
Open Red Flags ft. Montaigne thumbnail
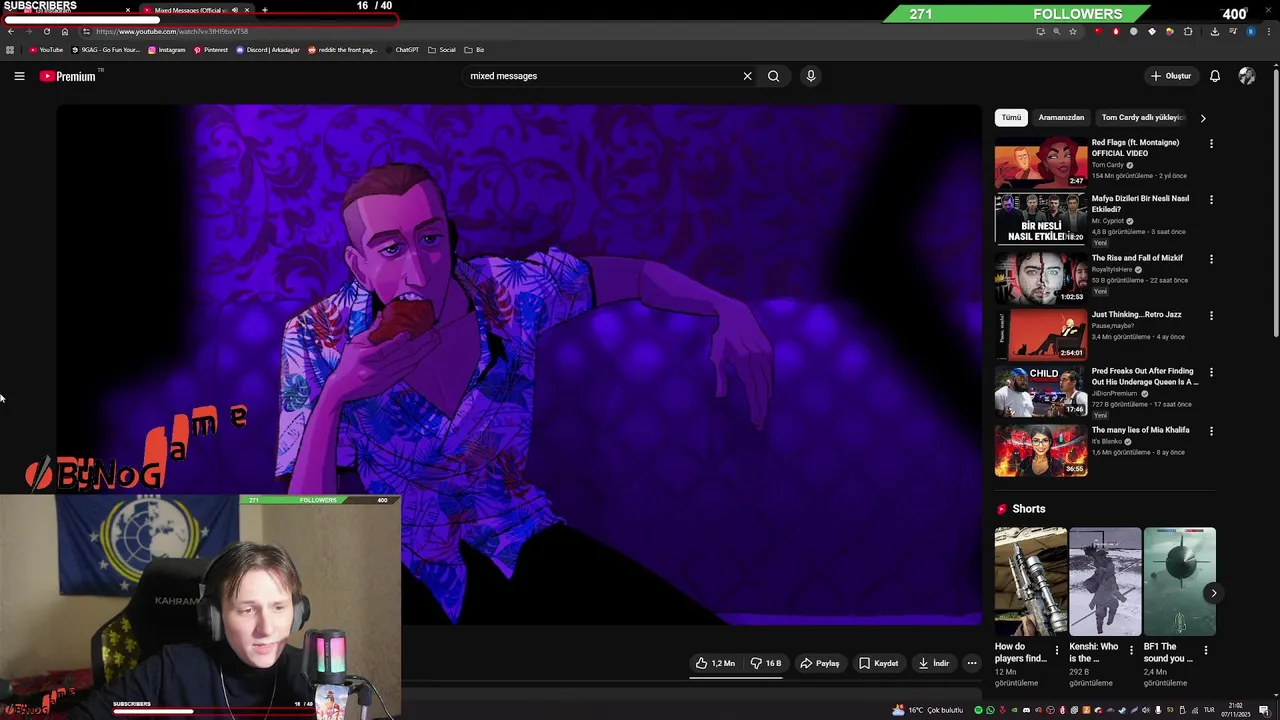[1041, 163]
